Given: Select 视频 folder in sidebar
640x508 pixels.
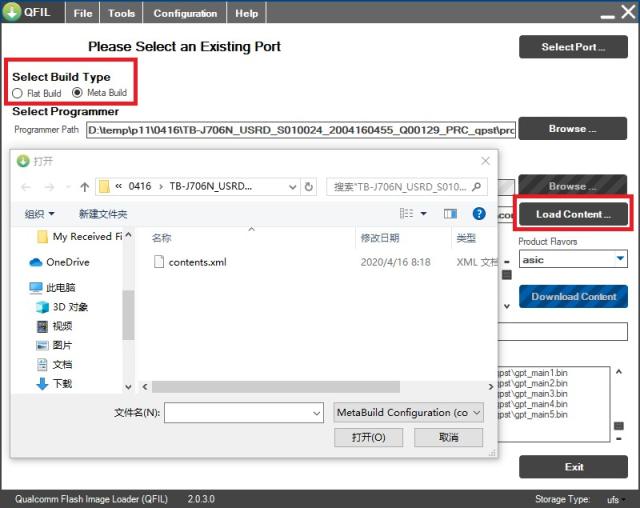Looking at the screenshot, I should [x=54, y=326].
